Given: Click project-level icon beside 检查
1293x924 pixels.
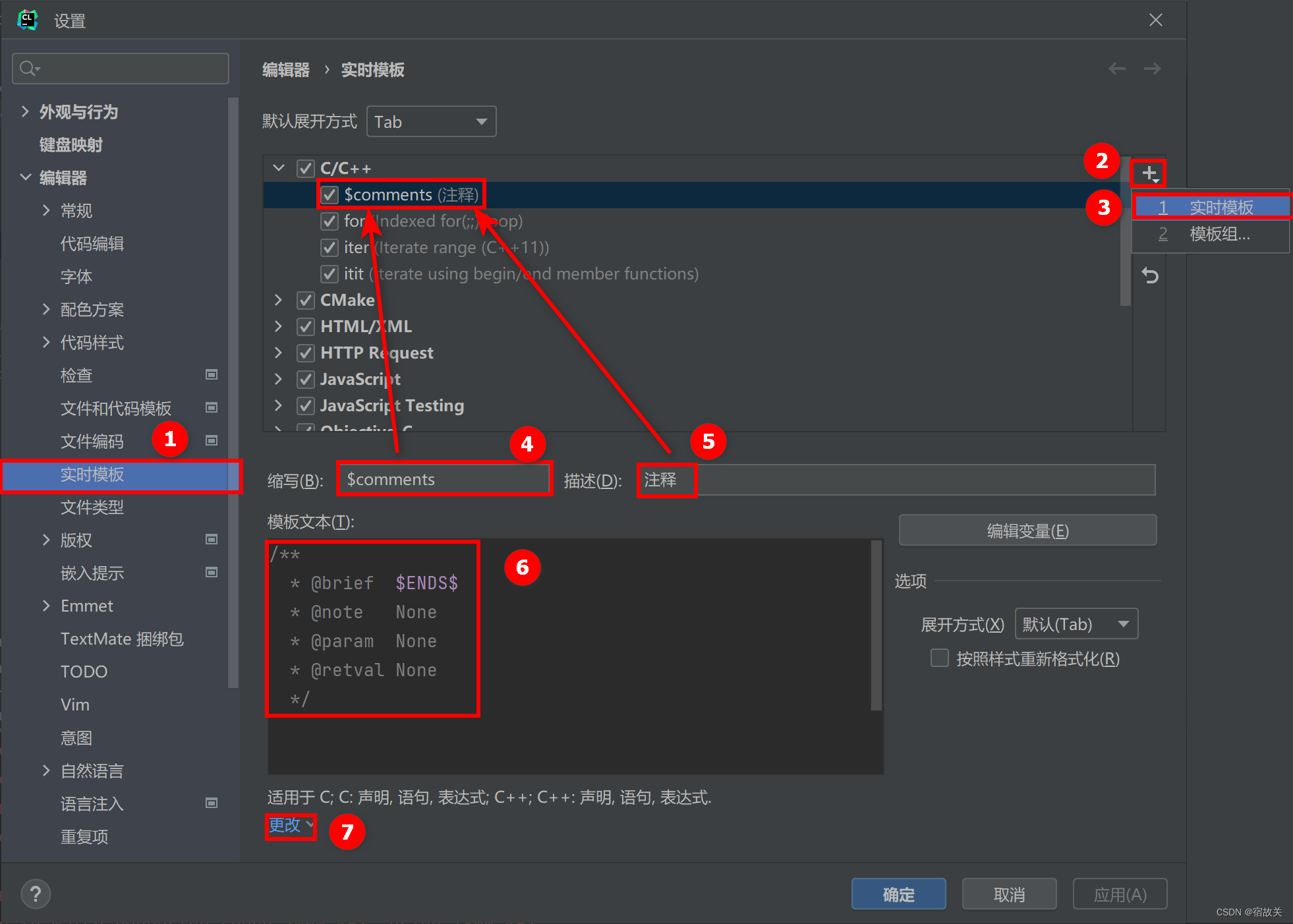Looking at the screenshot, I should coord(212,374).
